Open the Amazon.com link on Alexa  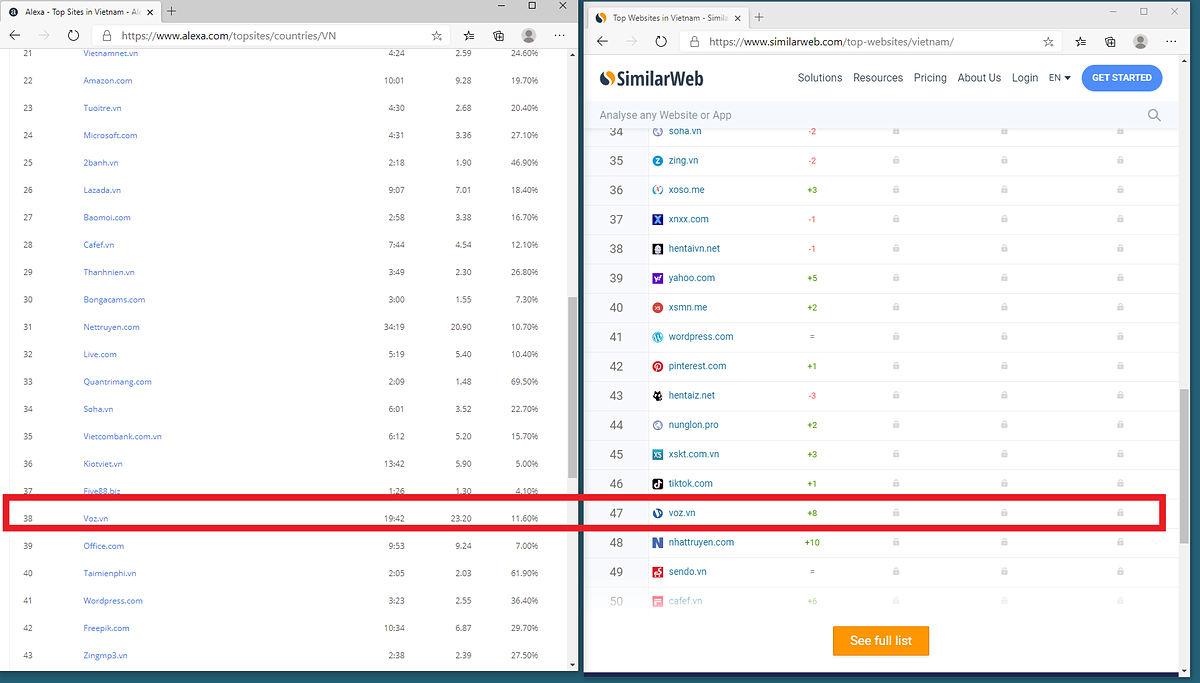108,81
